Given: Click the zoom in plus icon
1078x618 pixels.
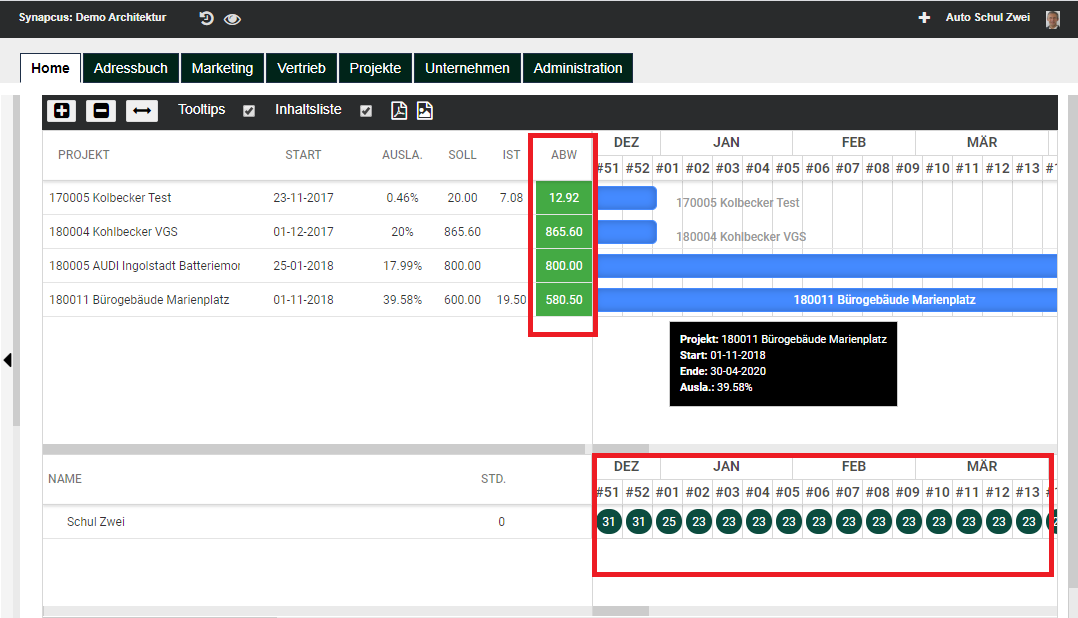Looking at the screenshot, I should (x=61, y=111).
